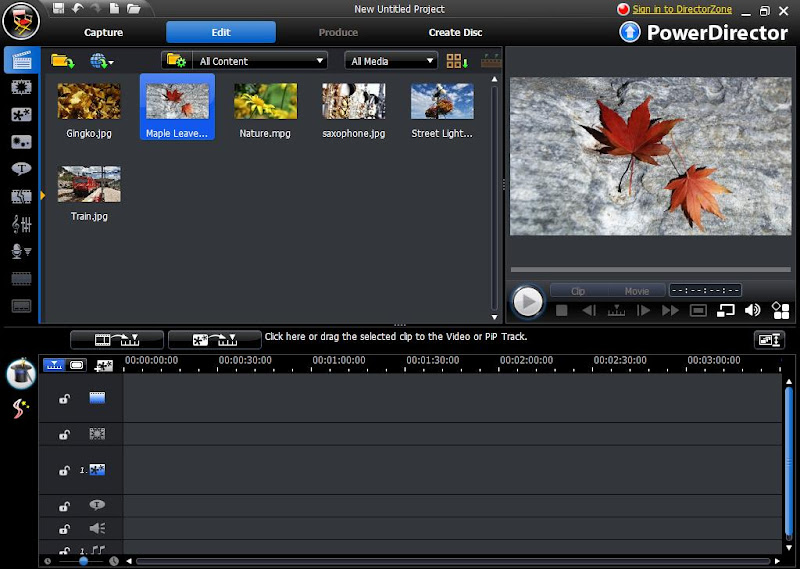Open the Title Room speech-bubble icon
This screenshot has width=800, height=569.
(20, 169)
